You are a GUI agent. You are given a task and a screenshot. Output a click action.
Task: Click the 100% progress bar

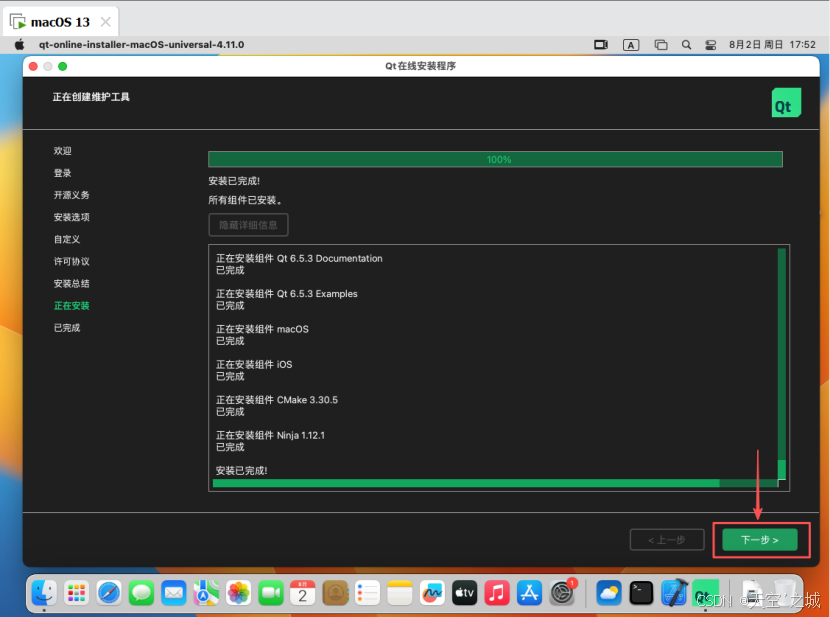[x=495, y=159]
